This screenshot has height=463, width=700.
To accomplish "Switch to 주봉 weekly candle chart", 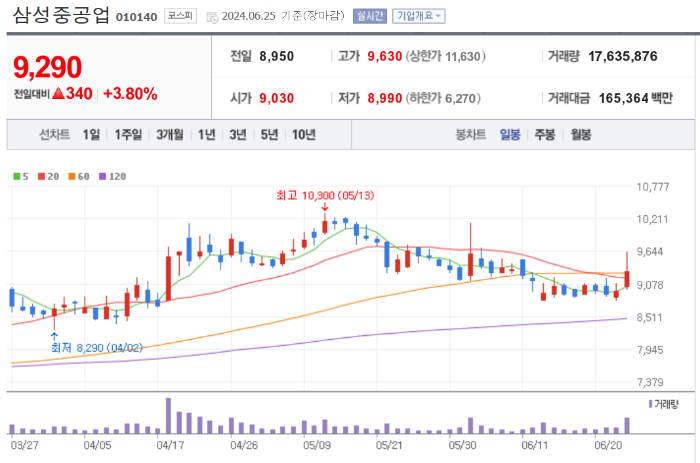I will click(x=545, y=134).
